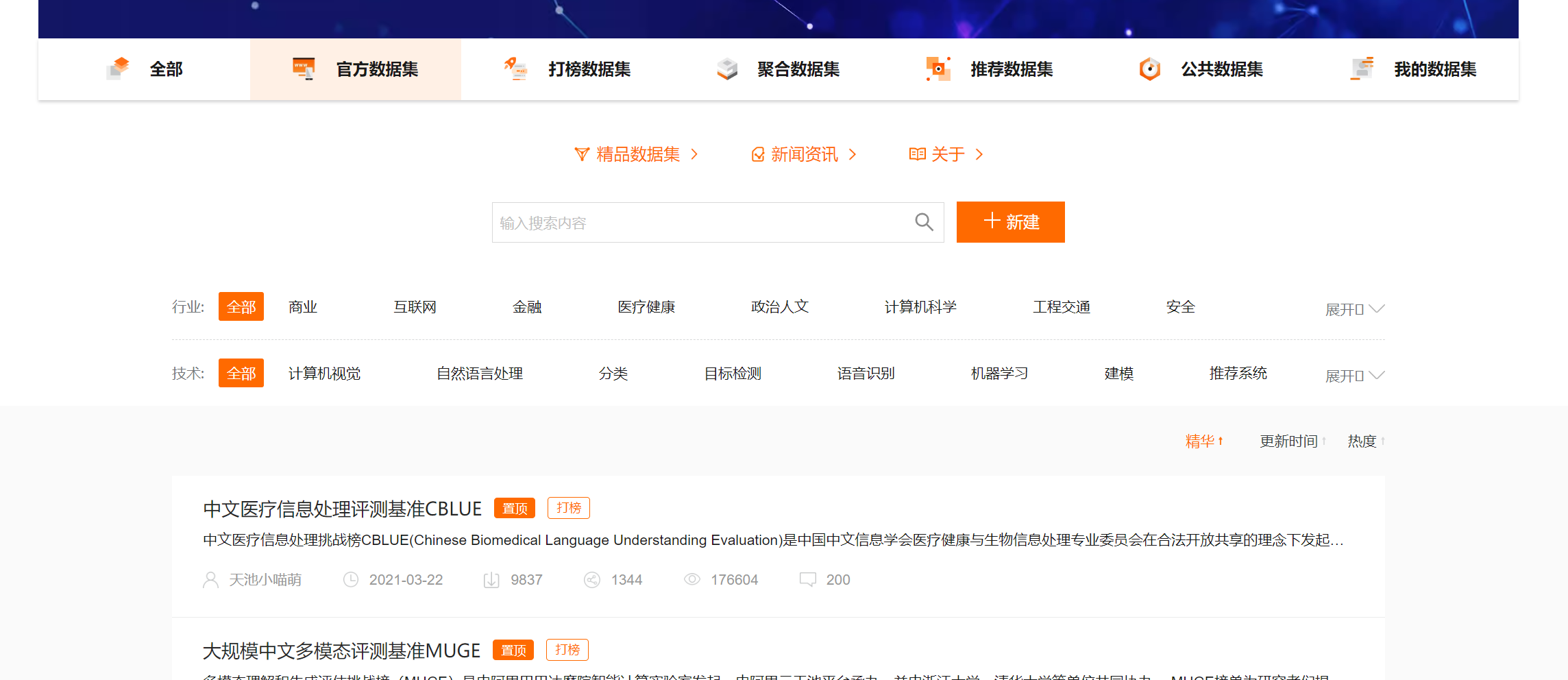1568x680 pixels.
Task: Expand the 行业 filter row
Action: (x=1354, y=309)
